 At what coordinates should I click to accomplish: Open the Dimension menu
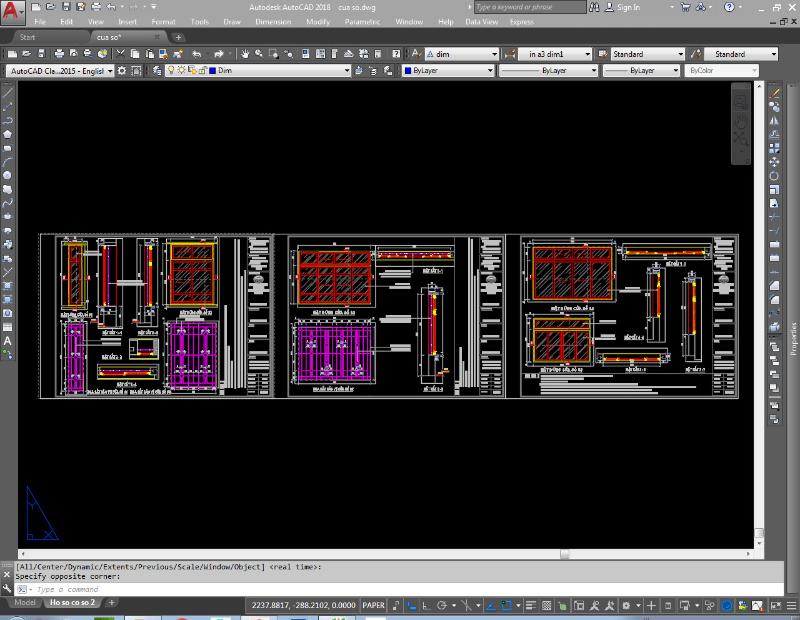click(273, 22)
